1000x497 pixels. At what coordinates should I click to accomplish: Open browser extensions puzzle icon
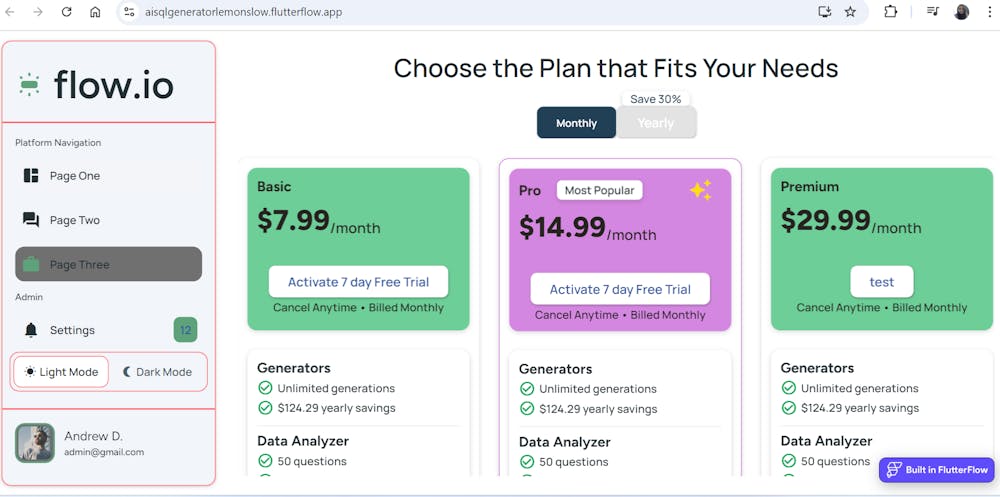coord(890,12)
